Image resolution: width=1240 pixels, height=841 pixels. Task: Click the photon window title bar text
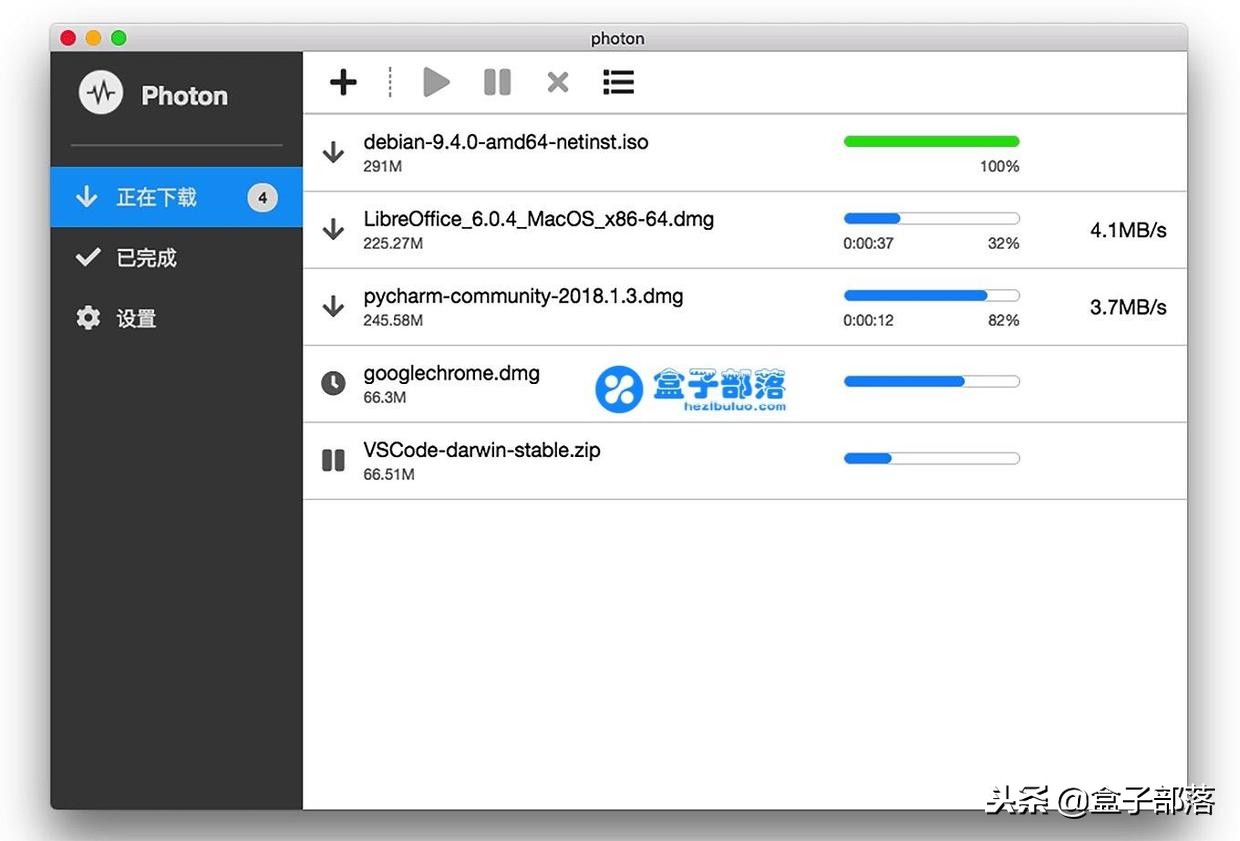coord(618,39)
